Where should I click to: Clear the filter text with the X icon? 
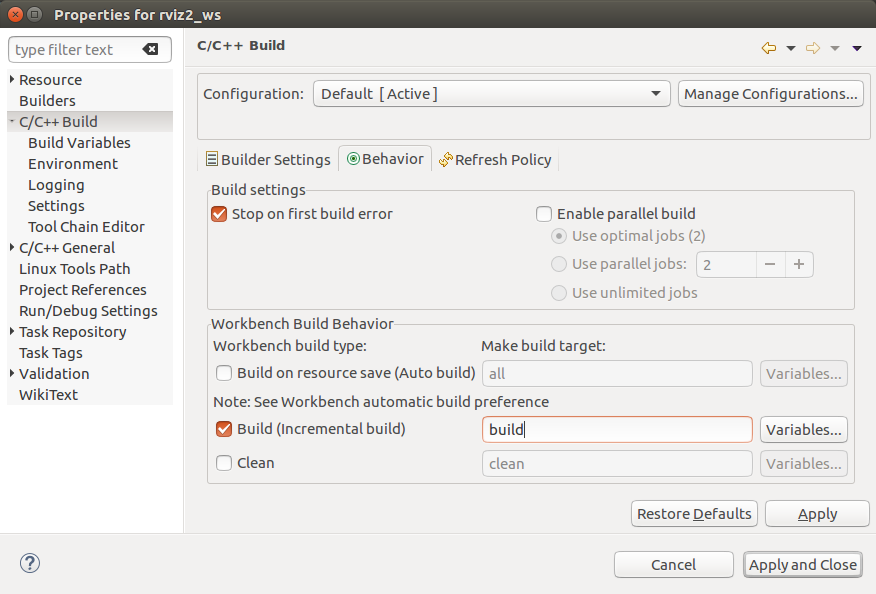[x=150, y=50]
